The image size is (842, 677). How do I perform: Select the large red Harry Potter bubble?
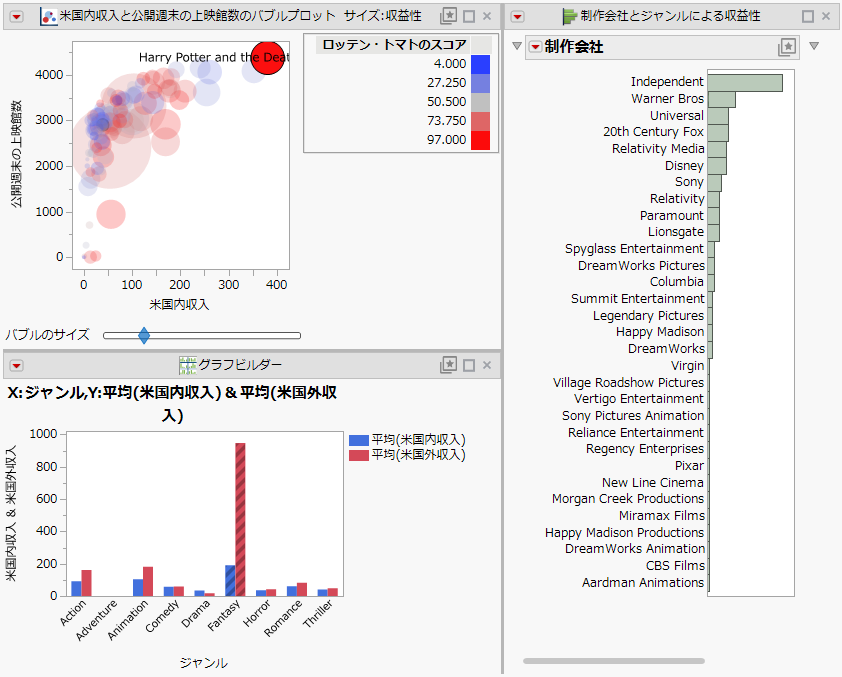pyautogui.click(x=267, y=58)
